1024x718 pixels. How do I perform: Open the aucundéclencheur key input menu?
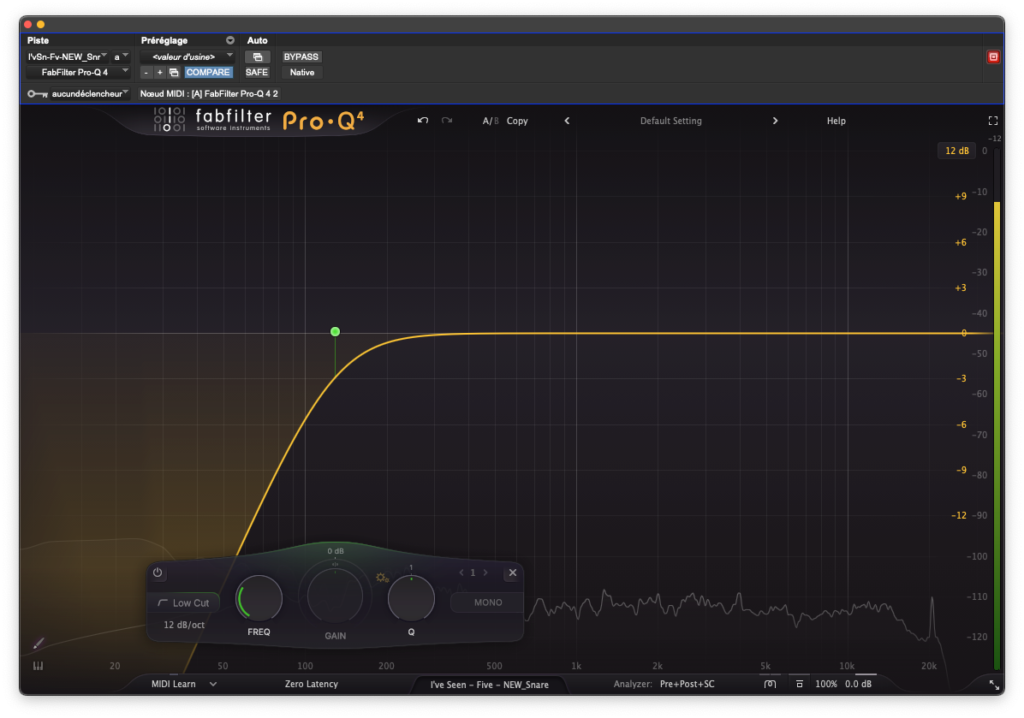[89, 94]
